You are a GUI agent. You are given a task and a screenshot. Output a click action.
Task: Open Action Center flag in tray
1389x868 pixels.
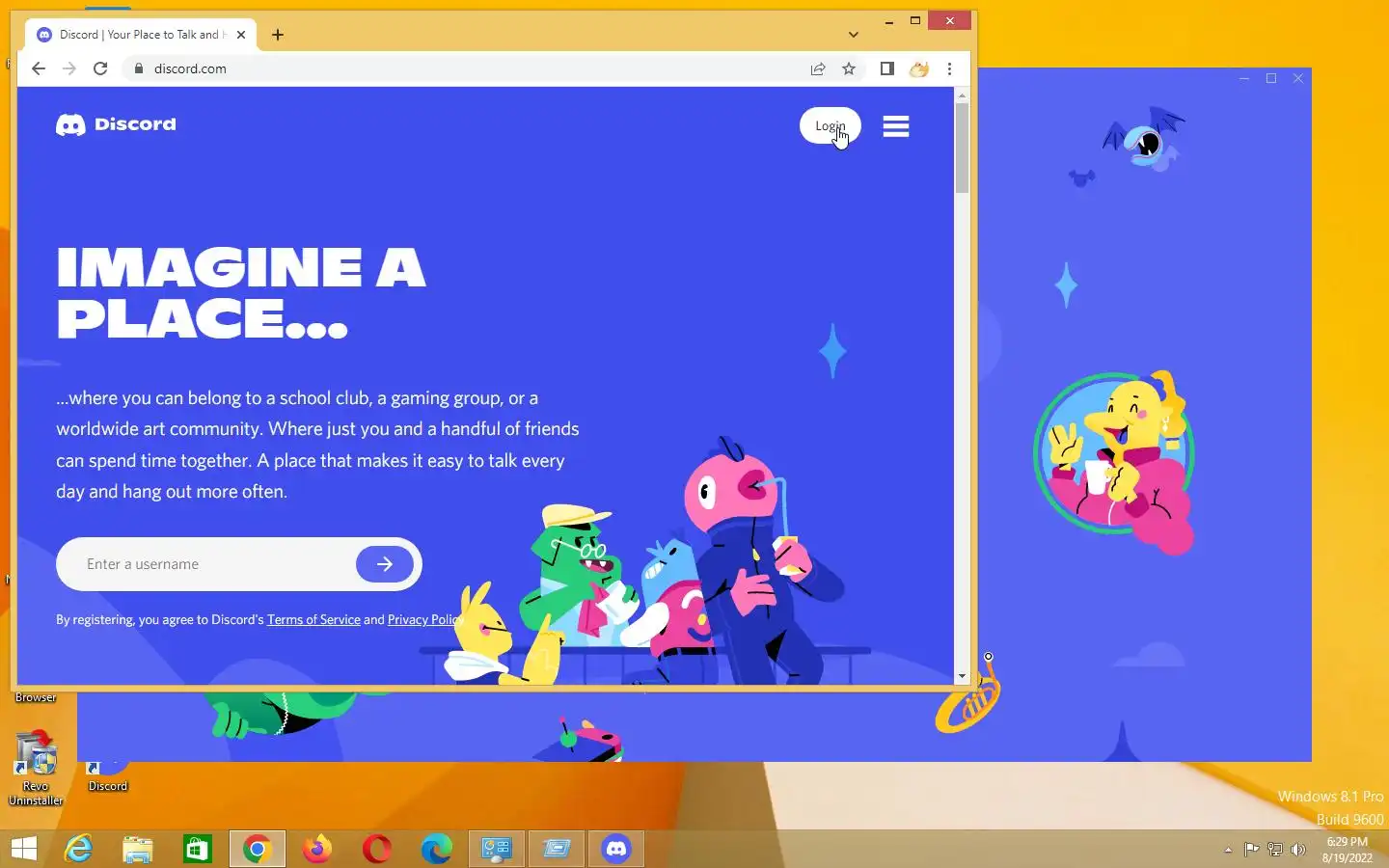(x=1251, y=850)
